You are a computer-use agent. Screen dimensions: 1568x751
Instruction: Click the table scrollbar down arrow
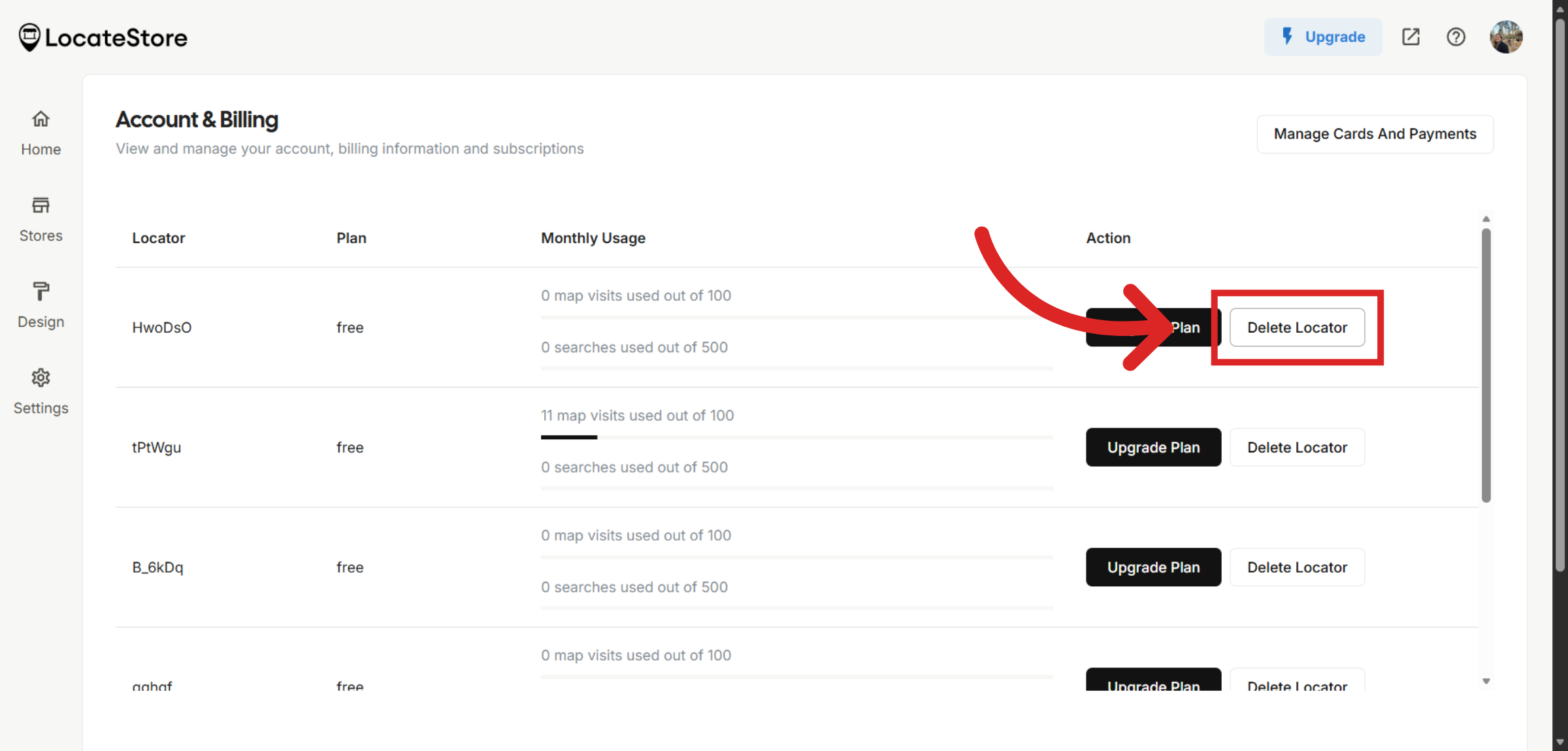(1486, 680)
